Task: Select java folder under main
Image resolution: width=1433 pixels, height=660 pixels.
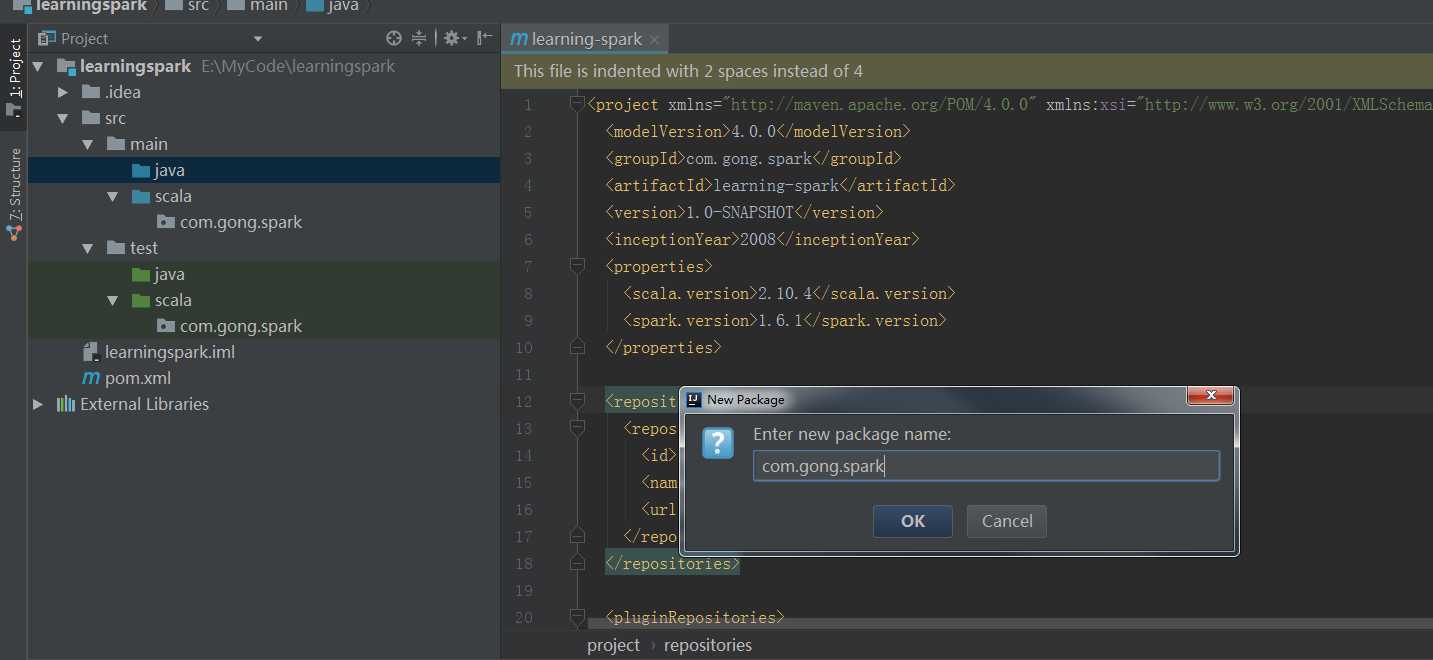Action: point(169,170)
